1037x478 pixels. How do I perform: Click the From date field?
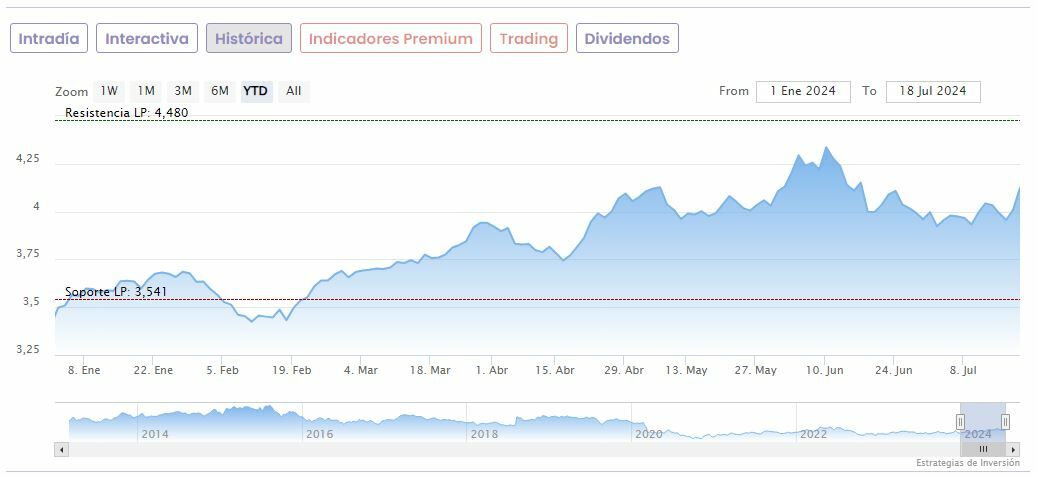(803, 91)
